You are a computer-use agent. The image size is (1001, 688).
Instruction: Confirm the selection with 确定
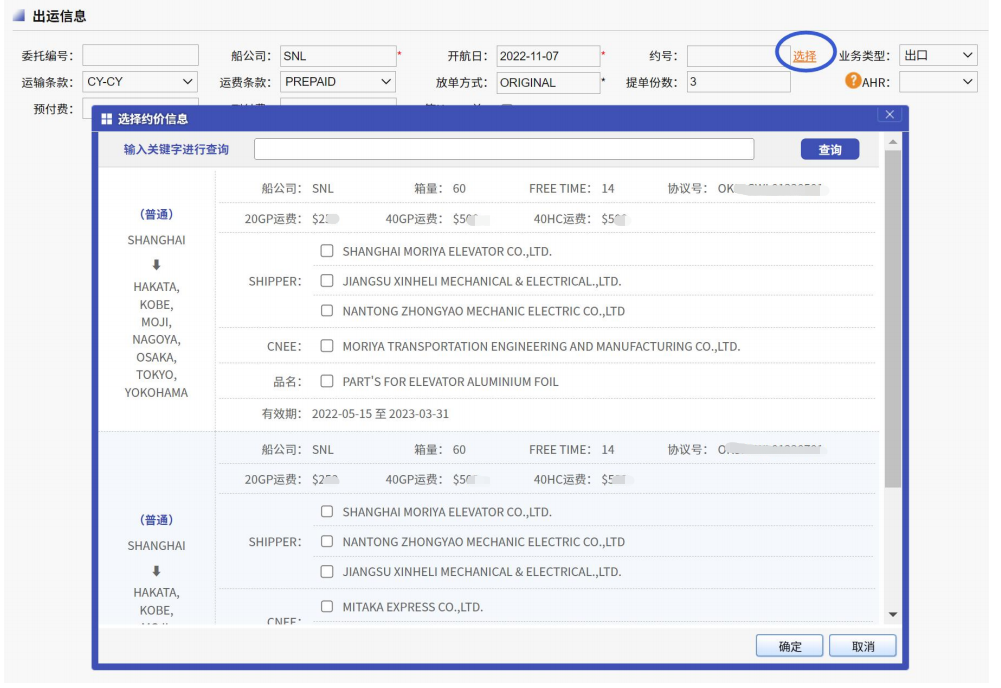[x=789, y=646]
